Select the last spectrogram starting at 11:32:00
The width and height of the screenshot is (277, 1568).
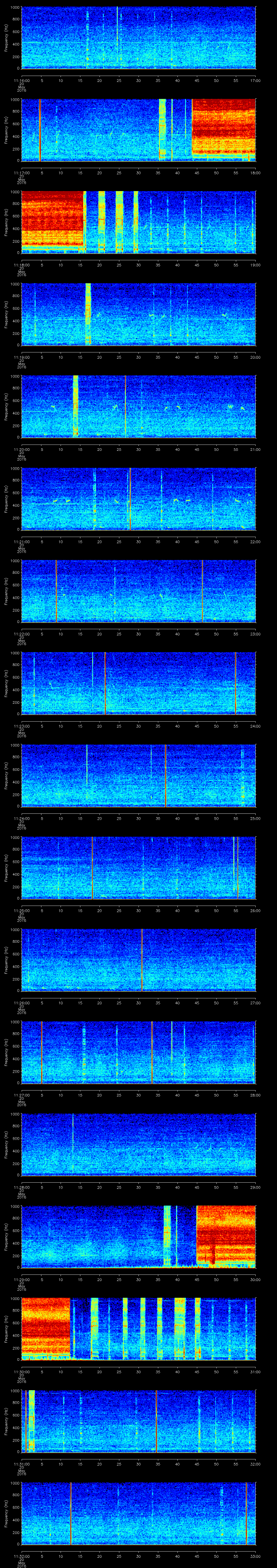coord(138,1513)
